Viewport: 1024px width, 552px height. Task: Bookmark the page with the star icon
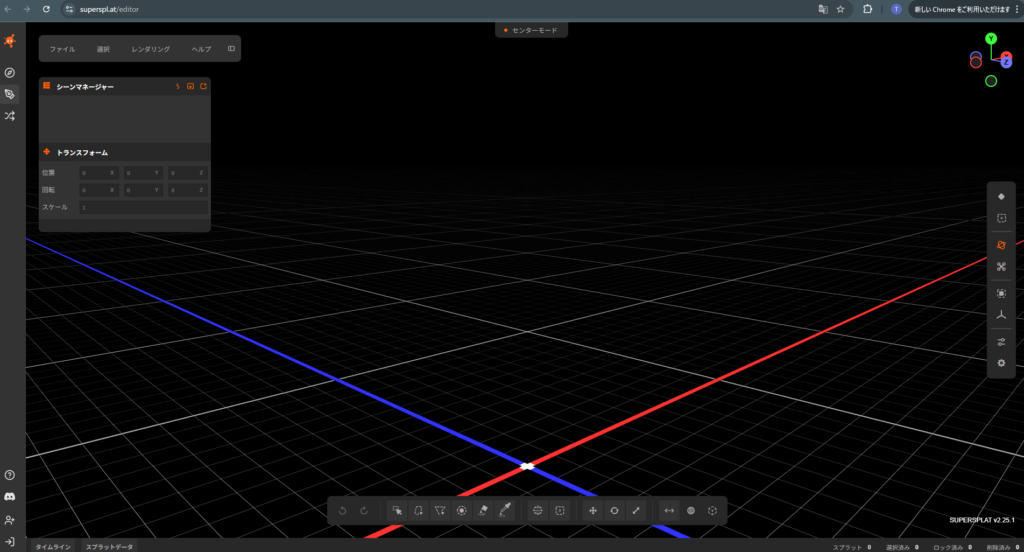click(840, 9)
